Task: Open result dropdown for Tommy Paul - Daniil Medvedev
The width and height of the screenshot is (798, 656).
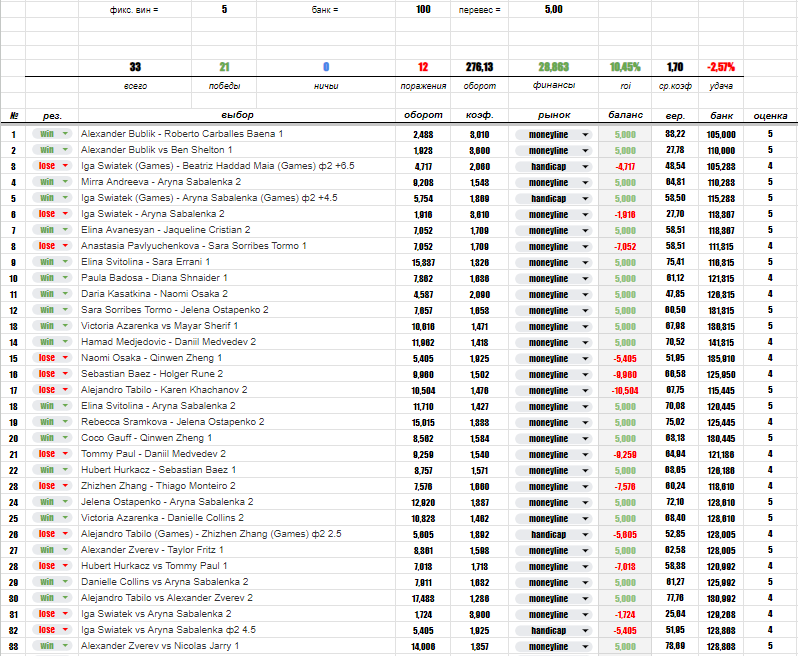Action: tap(51, 454)
